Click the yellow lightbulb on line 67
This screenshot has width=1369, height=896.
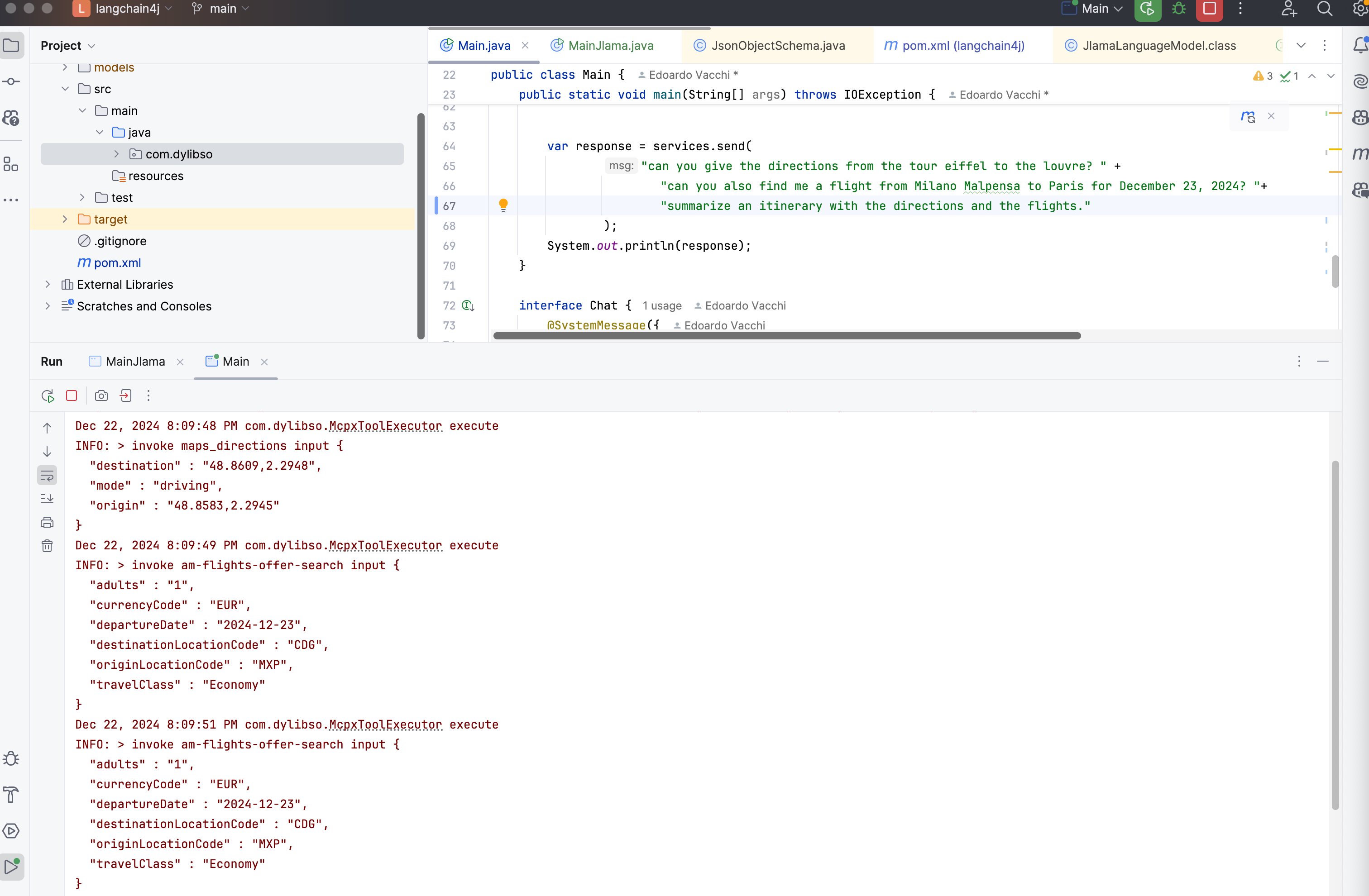pyautogui.click(x=503, y=205)
